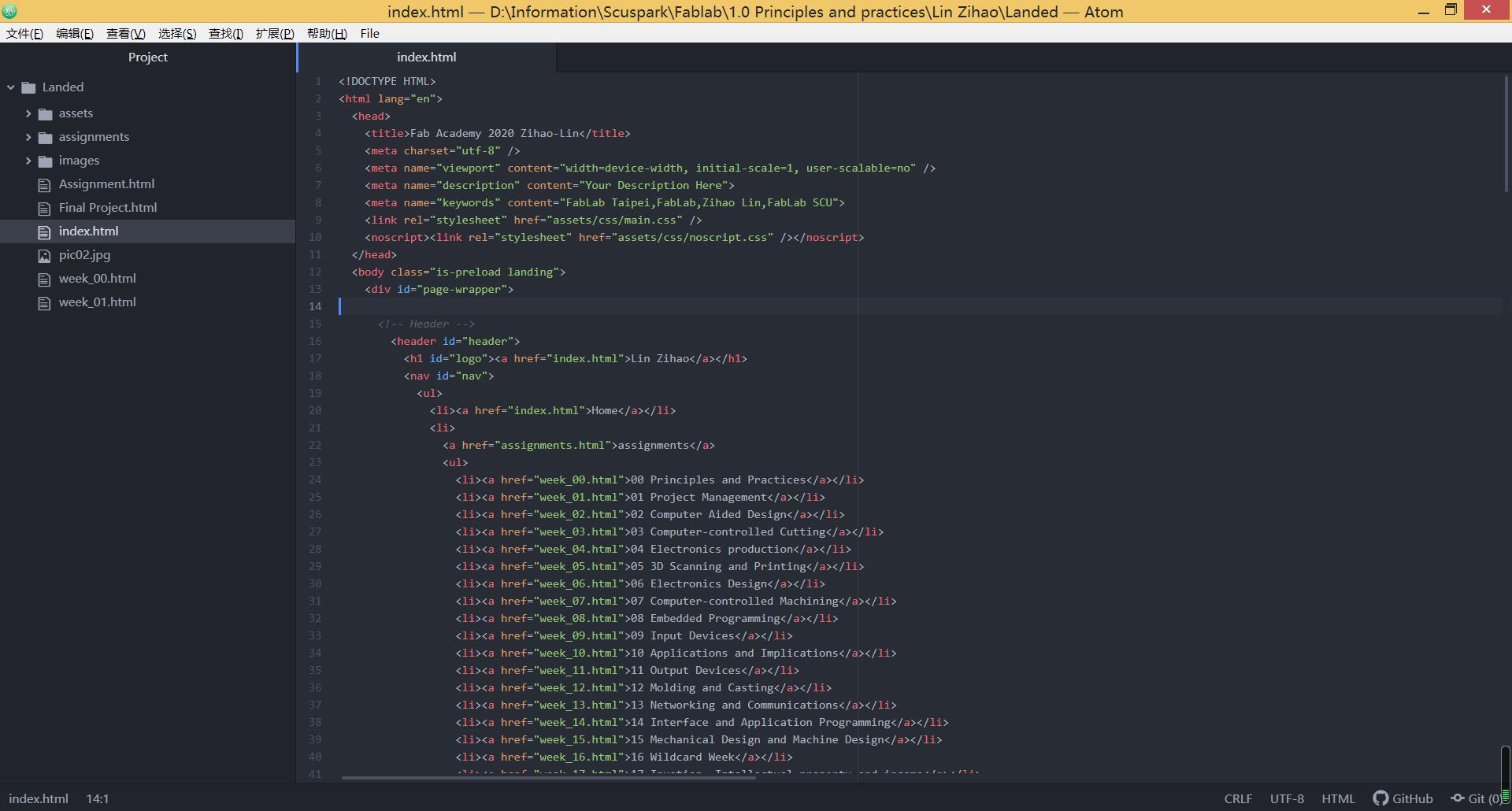The height and width of the screenshot is (811, 1512).
Task: Click the GitHub octocat icon in status bar
Action: pyautogui.click(x=1380, y=798)
